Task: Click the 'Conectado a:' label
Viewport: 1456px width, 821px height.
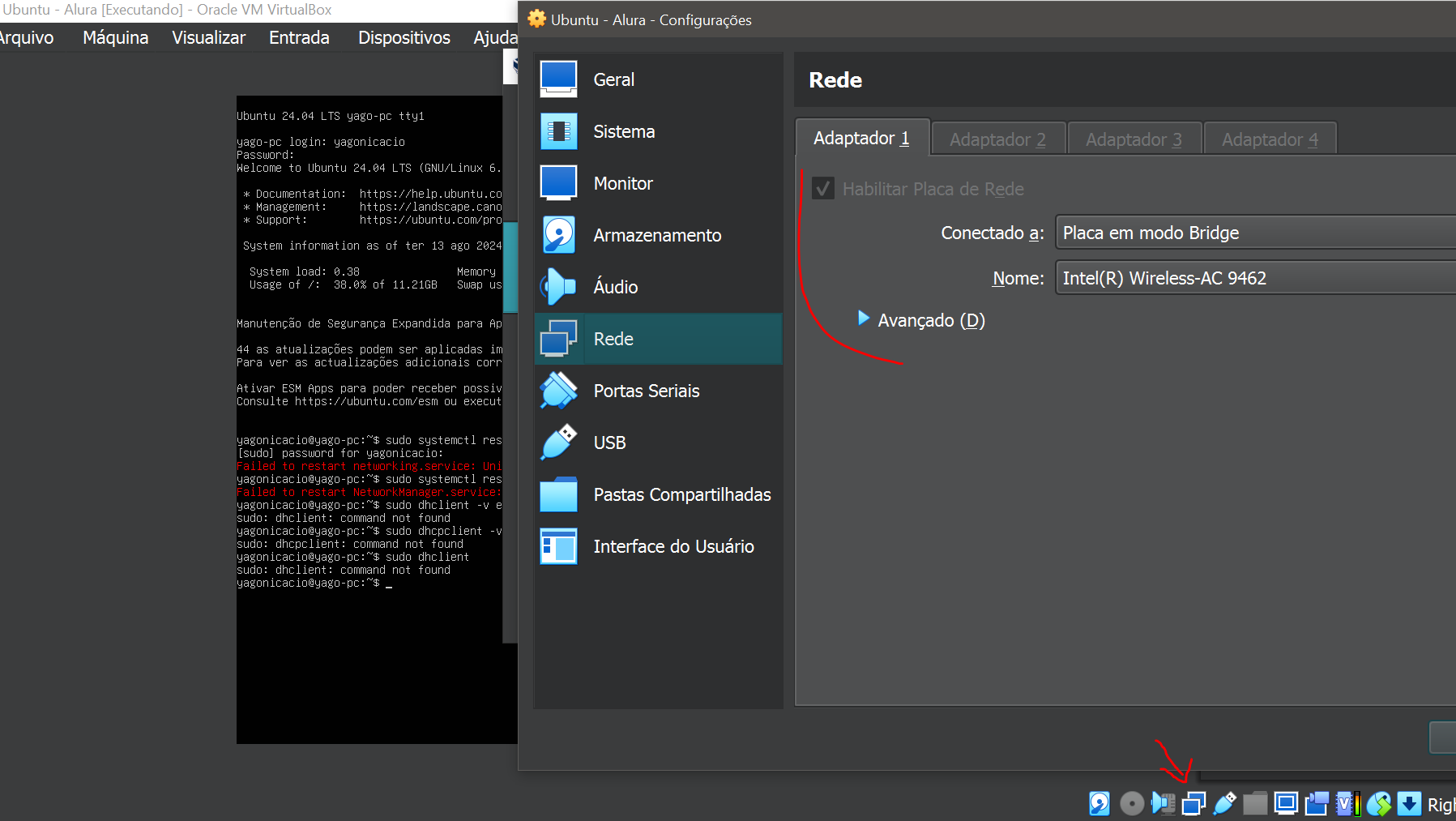Action: pos(993,233)
